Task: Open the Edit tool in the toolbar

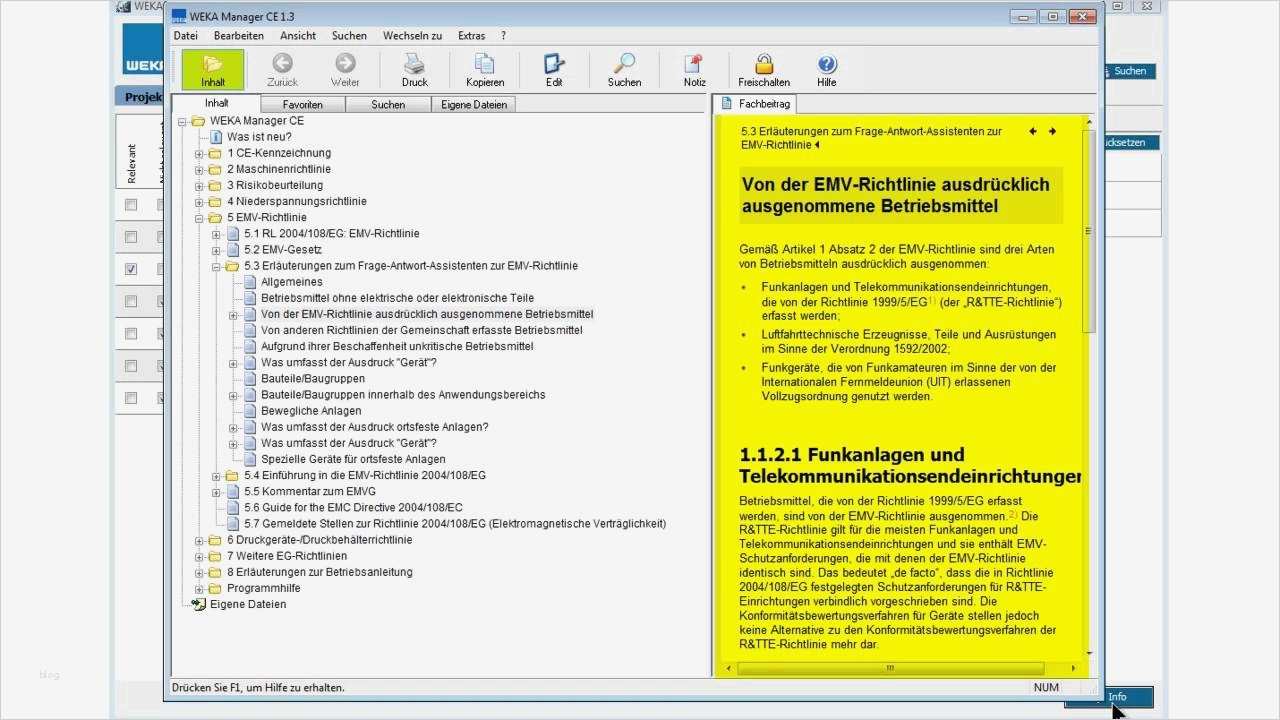Action: point(554,65)
